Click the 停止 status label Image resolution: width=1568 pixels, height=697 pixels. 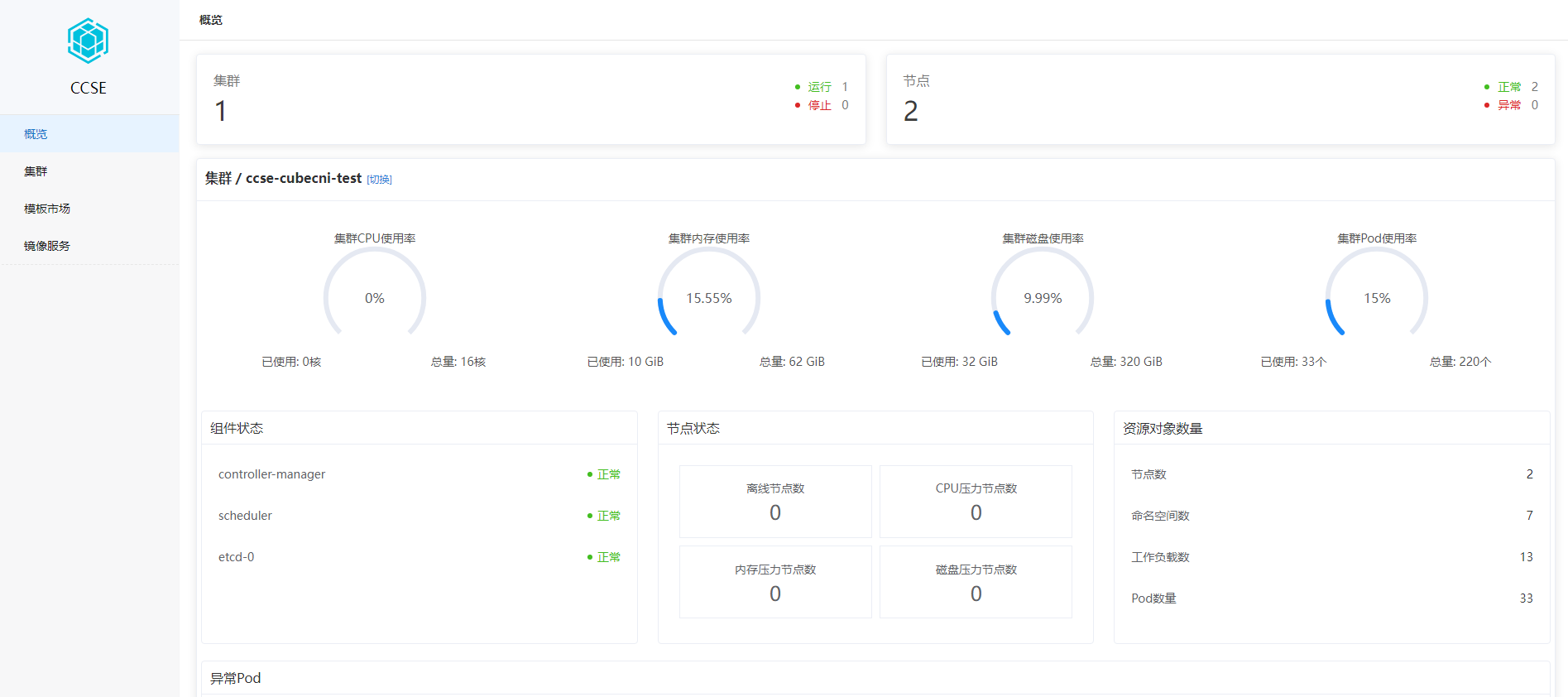click(820, 105)
